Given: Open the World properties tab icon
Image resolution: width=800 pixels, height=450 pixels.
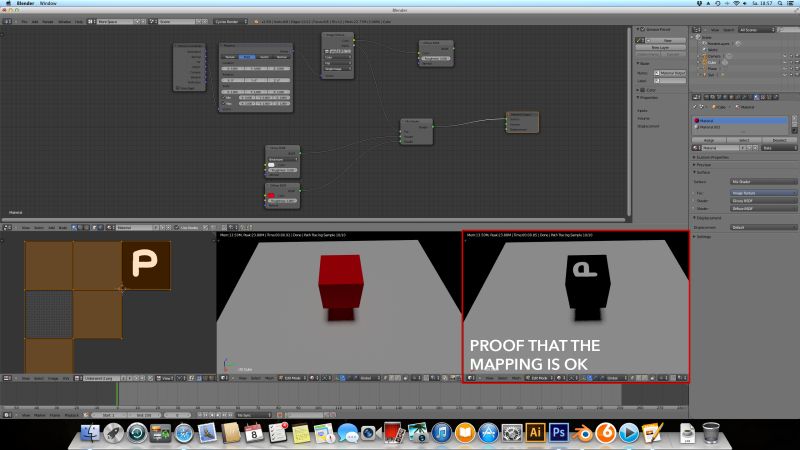Looking at the screenshot, I should point(726,97).
